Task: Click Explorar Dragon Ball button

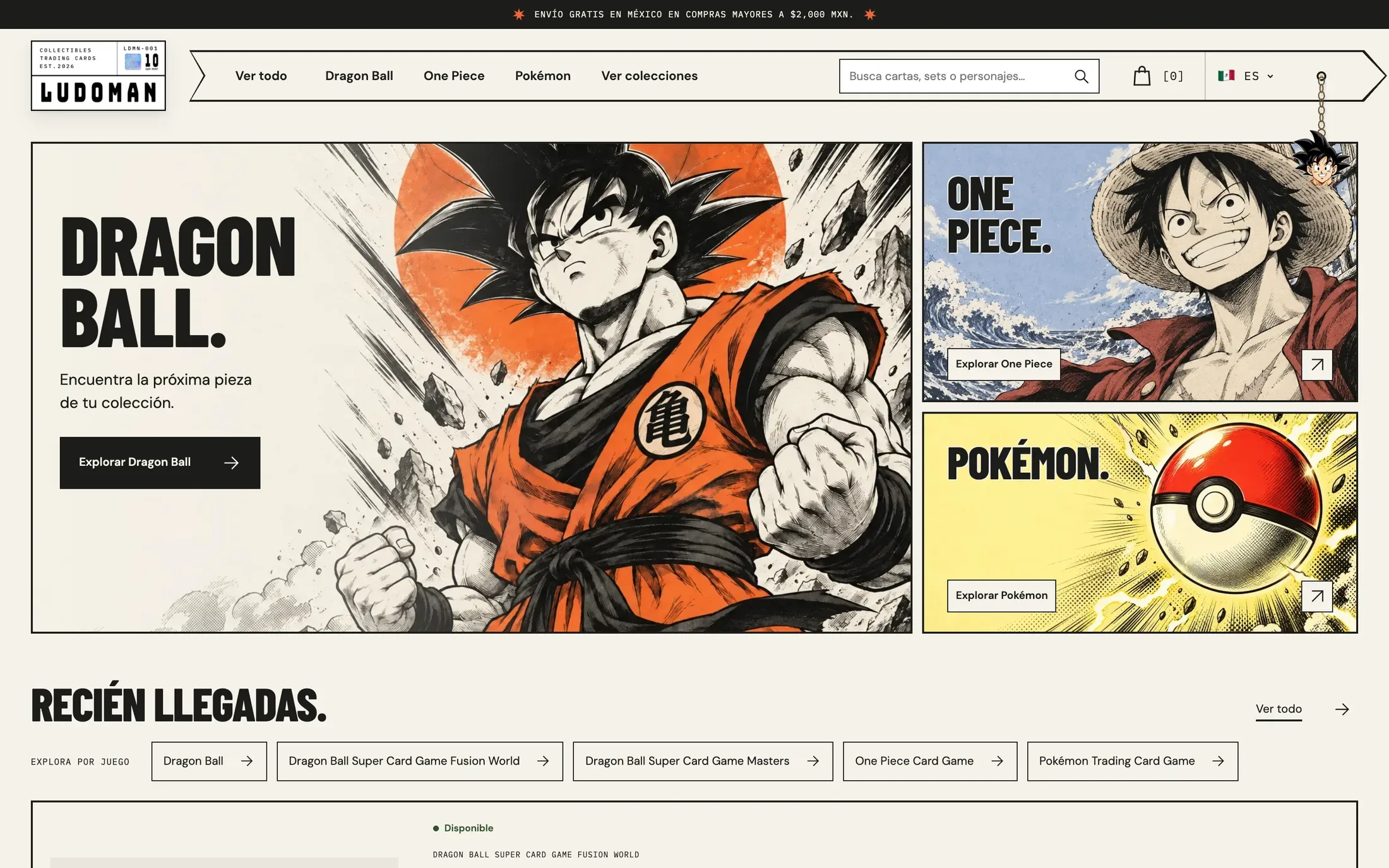Action: coord(160,463)
